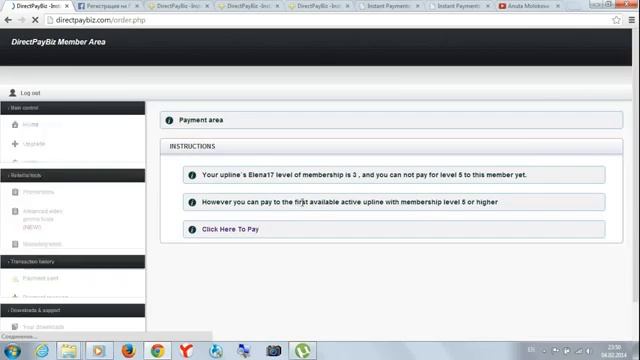Bookmark this page with the star icon
The image size is (640, 360).
[616, 20]
